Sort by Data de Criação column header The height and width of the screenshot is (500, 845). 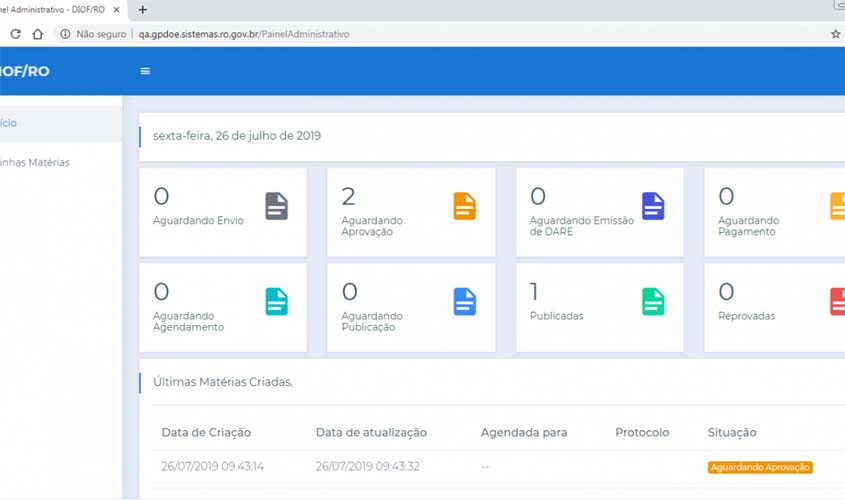tap(206, 433)
